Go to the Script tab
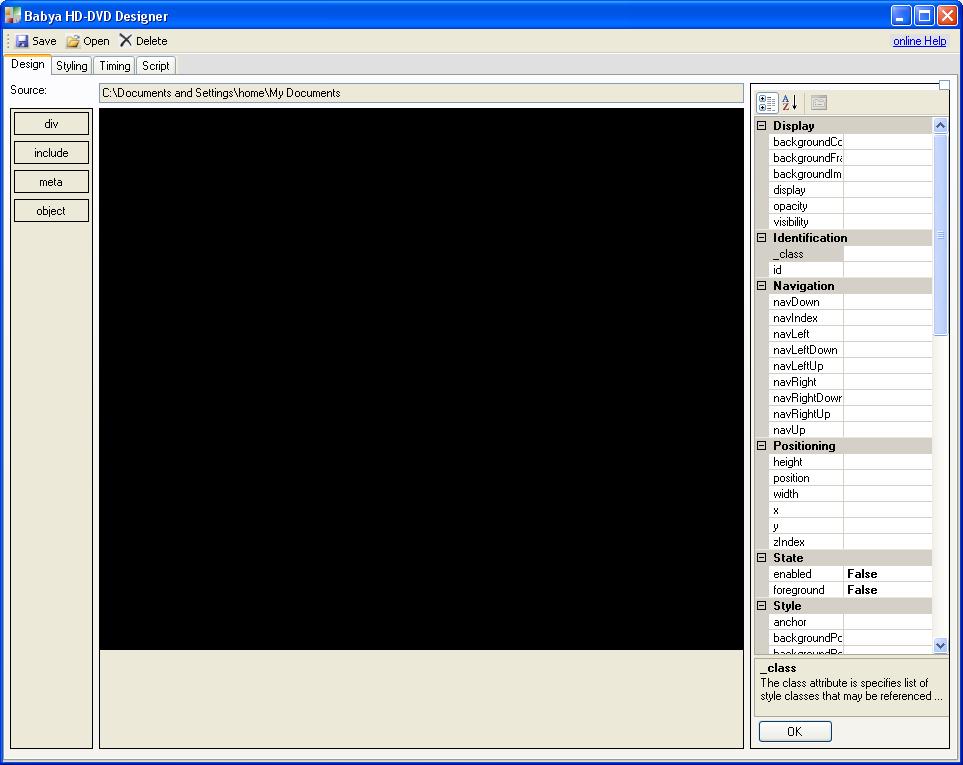Screen dimensions: 963x765 pyautogui.click(x=156, y=66)
